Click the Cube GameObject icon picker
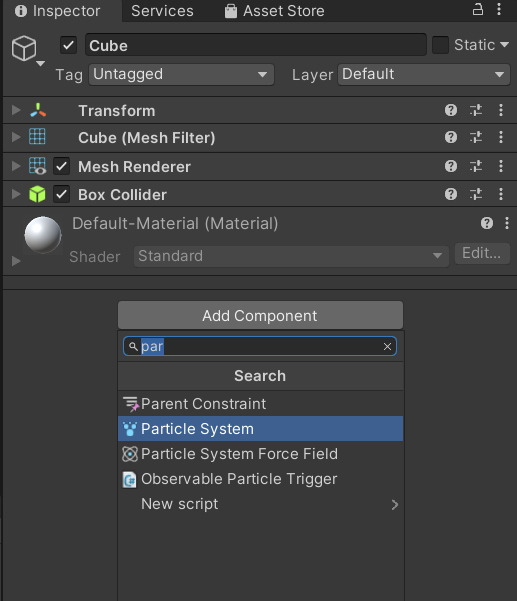 [x=28, y=50]
